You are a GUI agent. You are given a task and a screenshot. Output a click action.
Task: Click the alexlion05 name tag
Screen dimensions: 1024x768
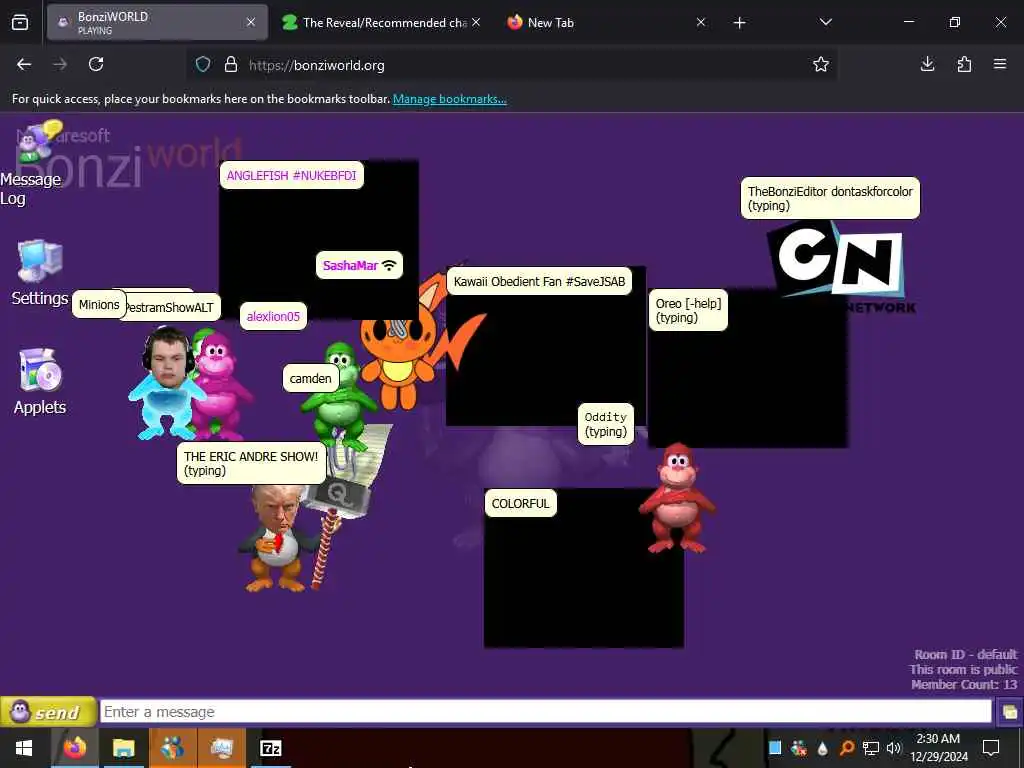pyautogui.click(x=273, y=316)
